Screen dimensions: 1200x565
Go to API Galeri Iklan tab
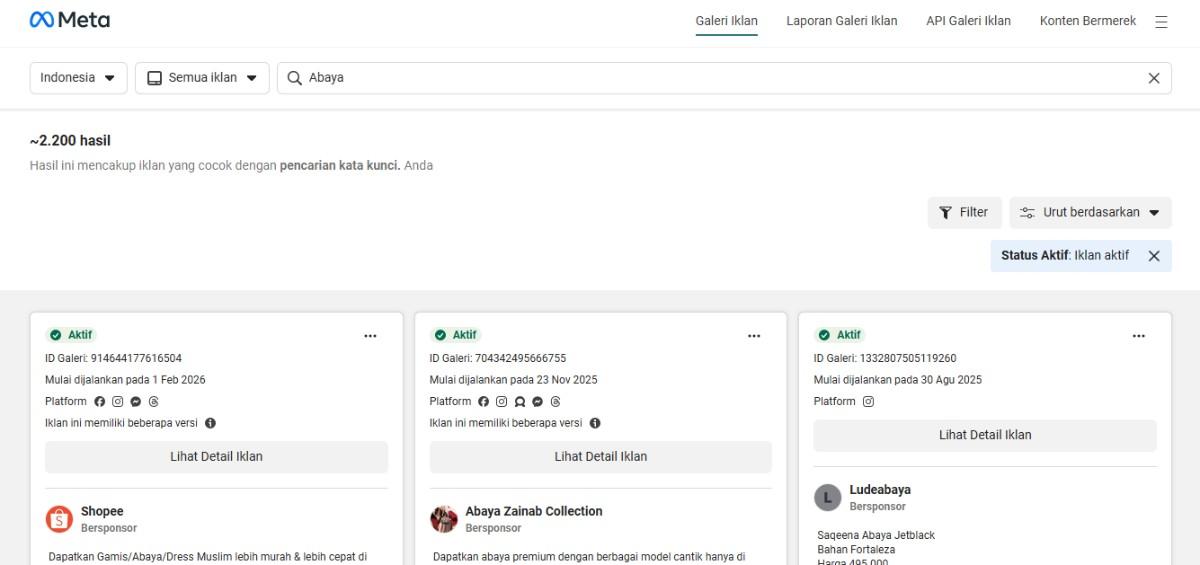[968, 21]
